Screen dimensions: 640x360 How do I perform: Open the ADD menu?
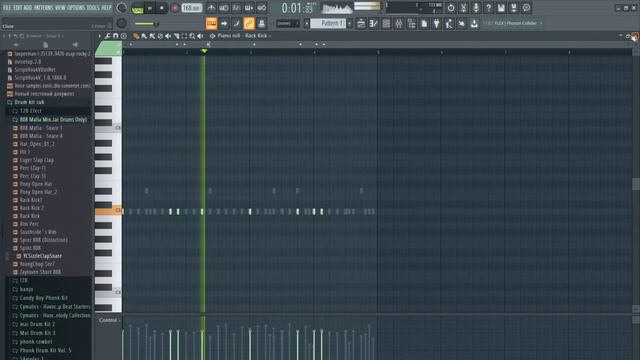[x=28, y=8]
